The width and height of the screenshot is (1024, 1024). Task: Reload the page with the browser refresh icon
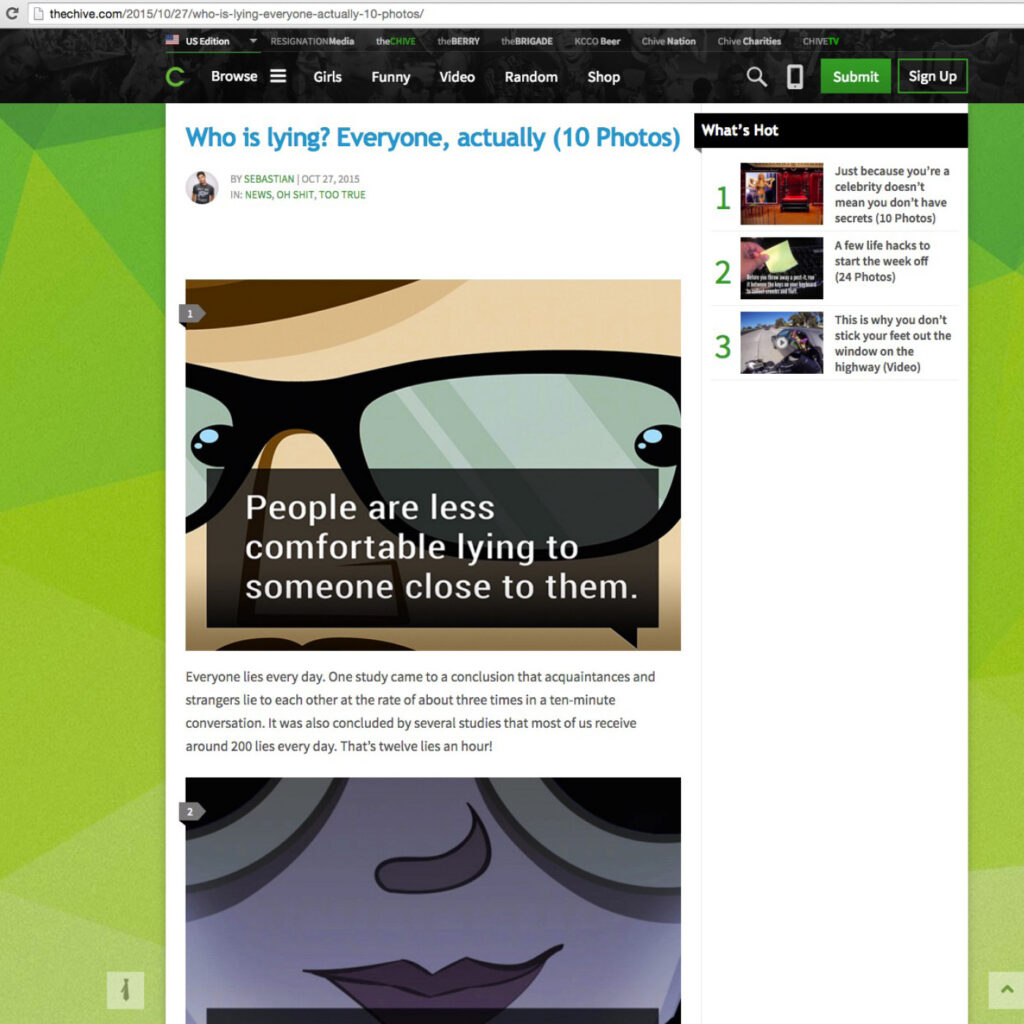point(12,14)
